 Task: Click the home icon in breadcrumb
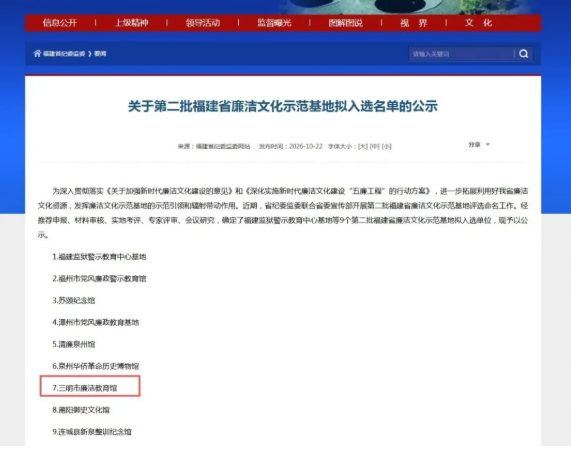pos(37,54)
